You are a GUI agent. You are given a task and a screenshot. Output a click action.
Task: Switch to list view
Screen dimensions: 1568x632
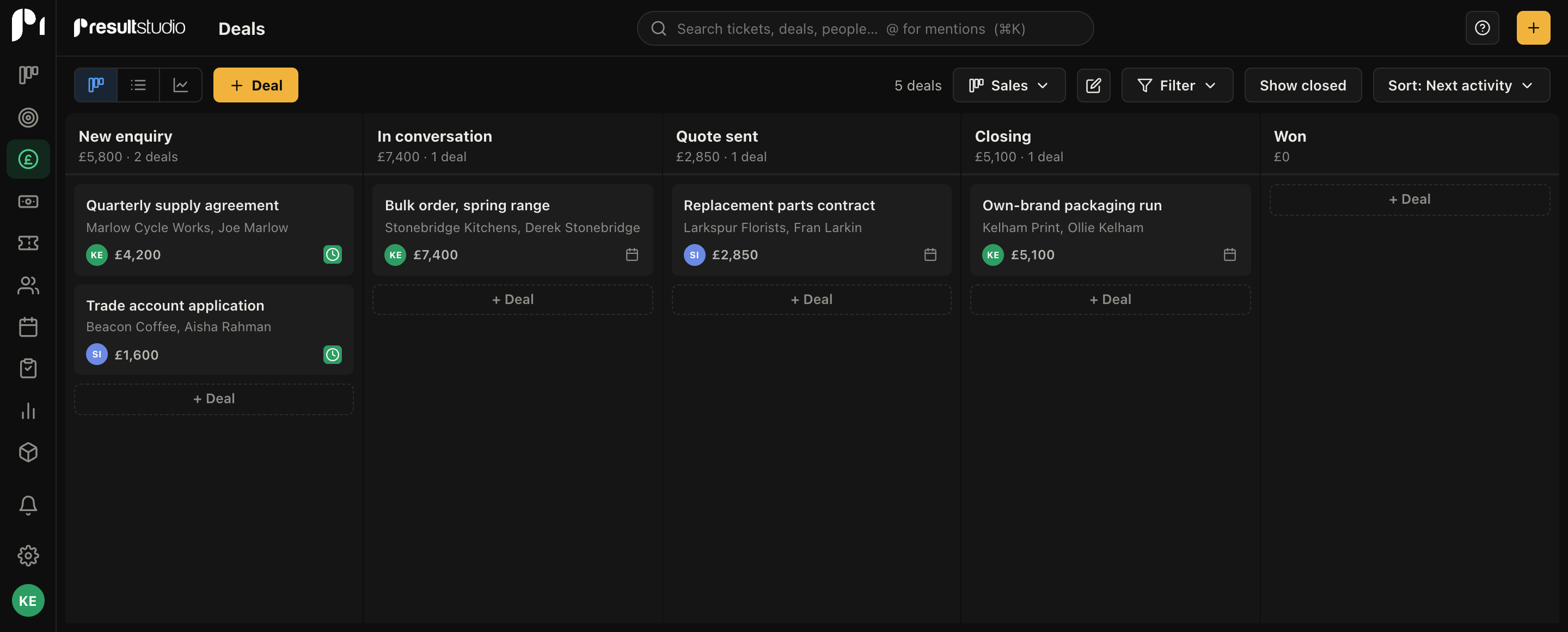click(x=138, y=85)
